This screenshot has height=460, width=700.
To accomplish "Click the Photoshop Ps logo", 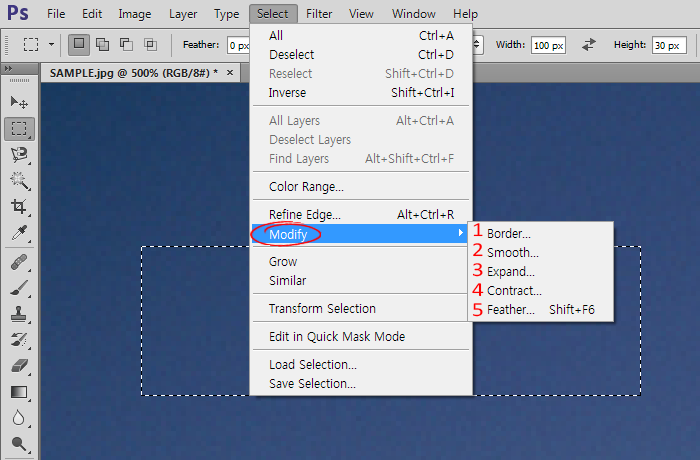I will pyautogui.click(x=18, y=13).
